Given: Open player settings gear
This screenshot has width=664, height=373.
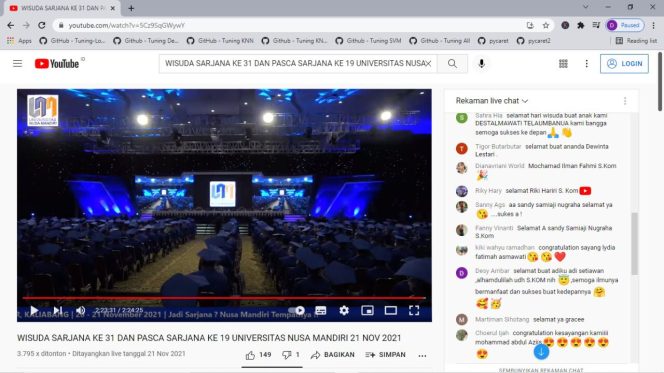Looking at the screenshot, I should click(344, 310).
